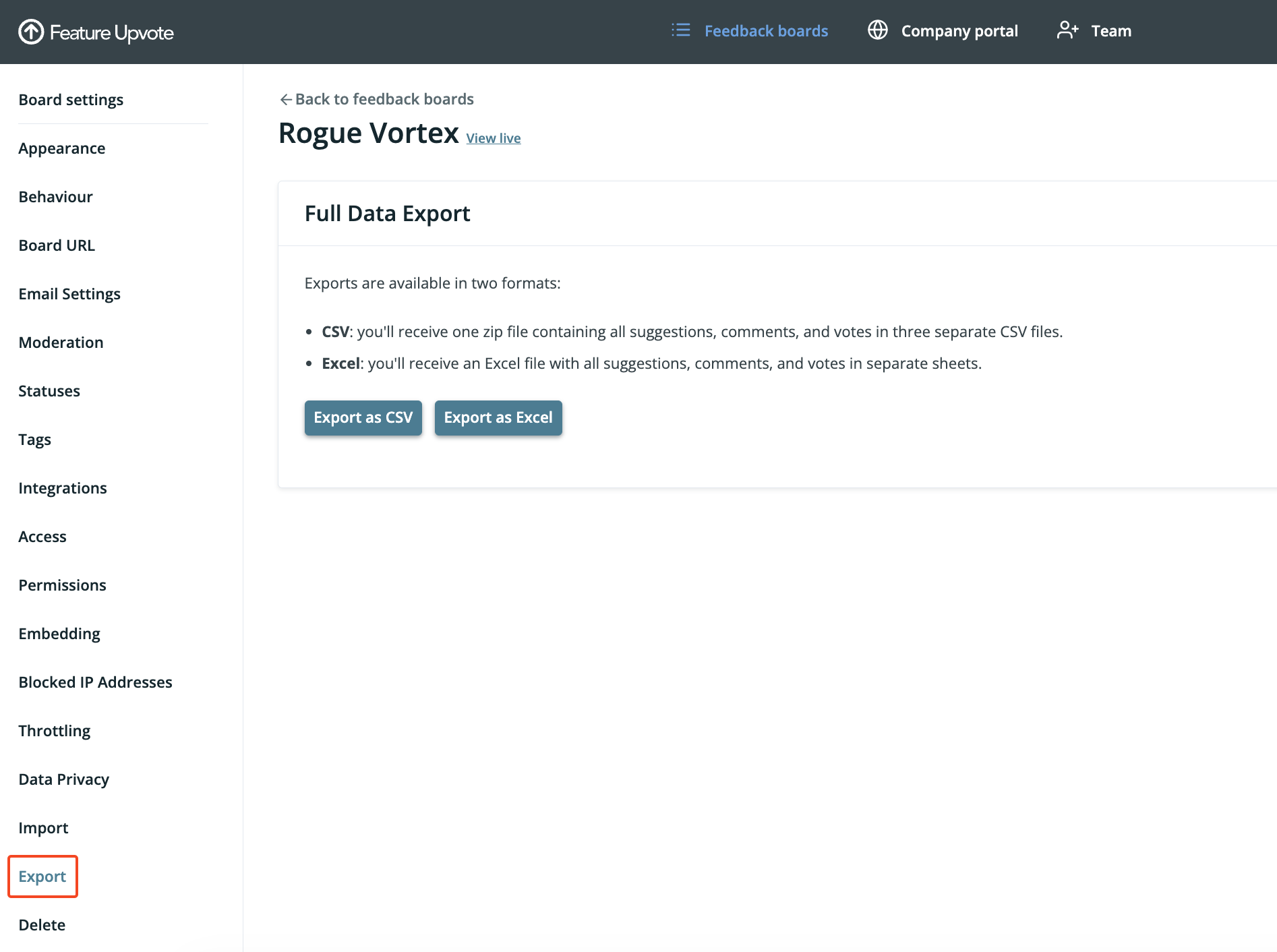Click the back arrow before feedback boards
The image size is (1277, 952).
click(286, 100)
